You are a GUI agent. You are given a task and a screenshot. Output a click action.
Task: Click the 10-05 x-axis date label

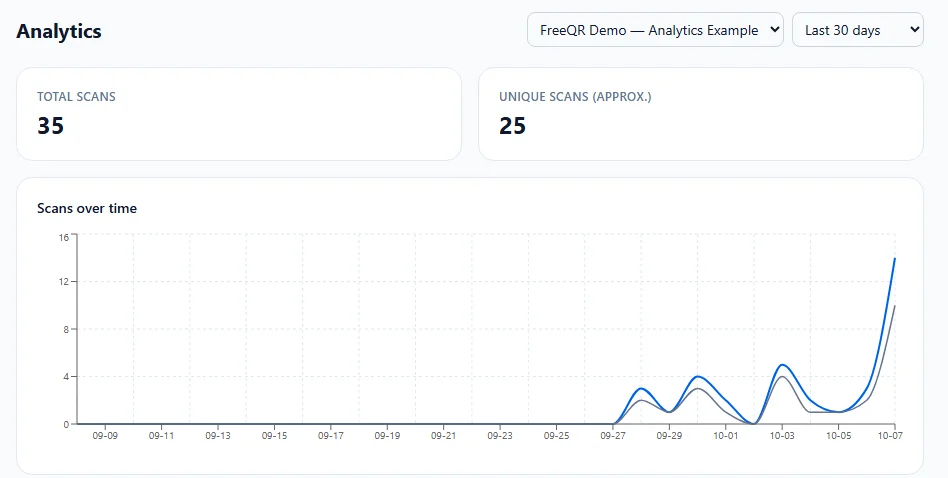coord(838,436)
